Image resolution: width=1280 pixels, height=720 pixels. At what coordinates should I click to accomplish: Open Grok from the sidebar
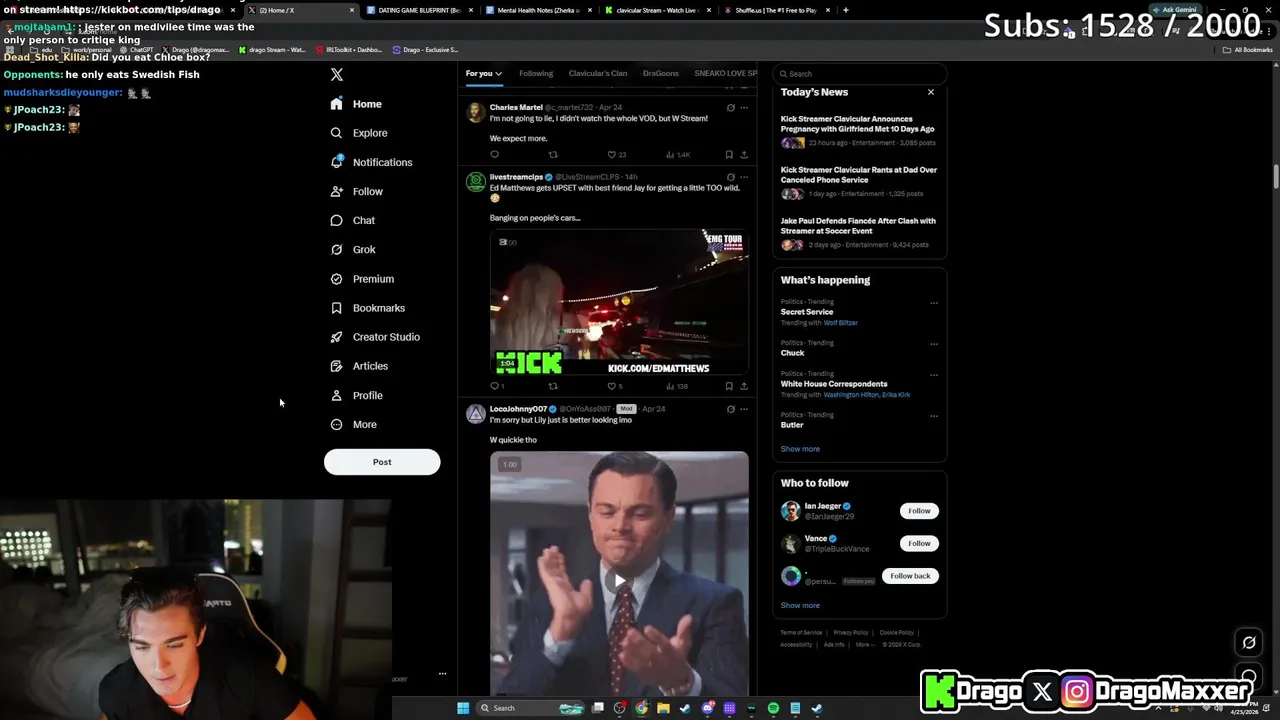(353, 249)
